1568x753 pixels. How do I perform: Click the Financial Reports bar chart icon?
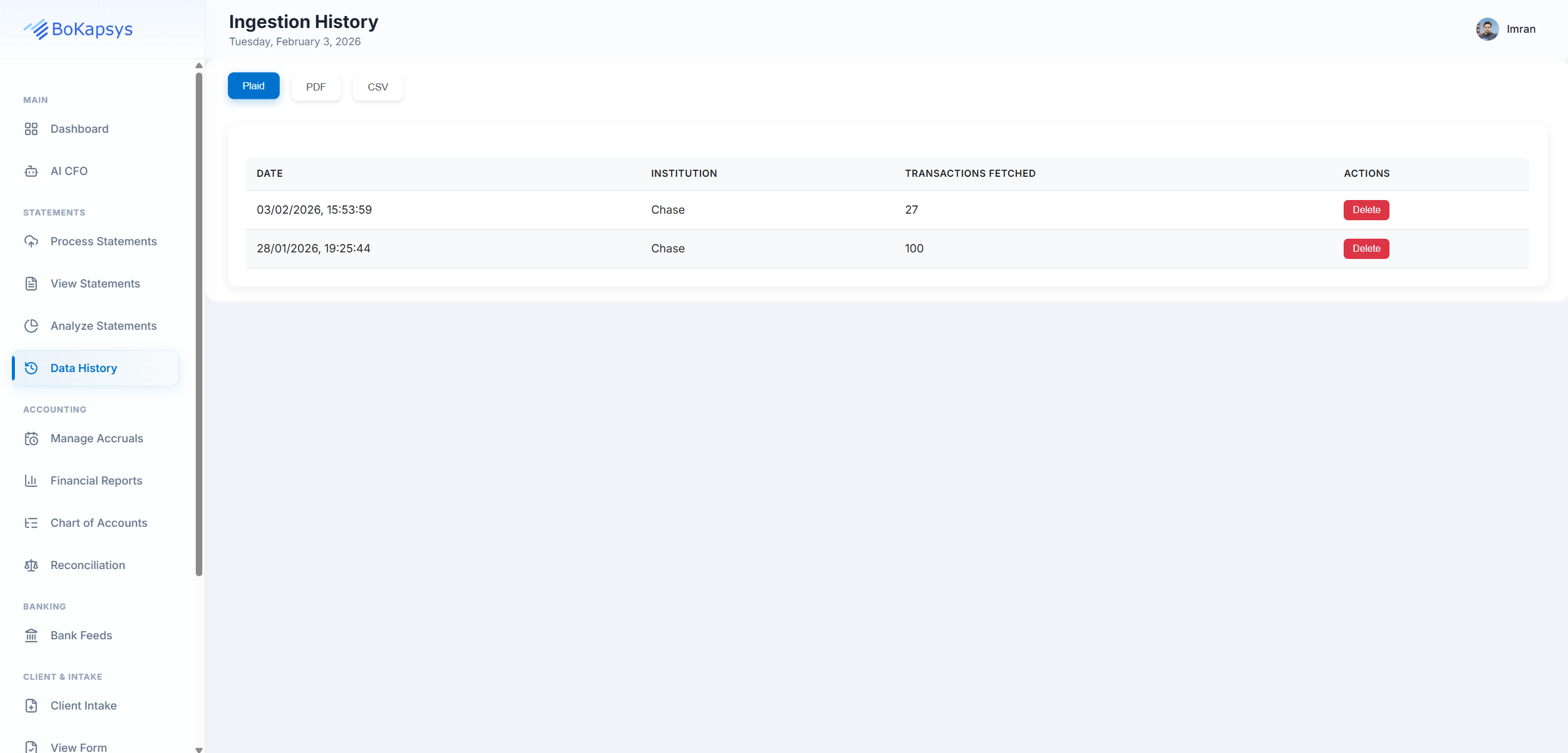coord(31,480)
